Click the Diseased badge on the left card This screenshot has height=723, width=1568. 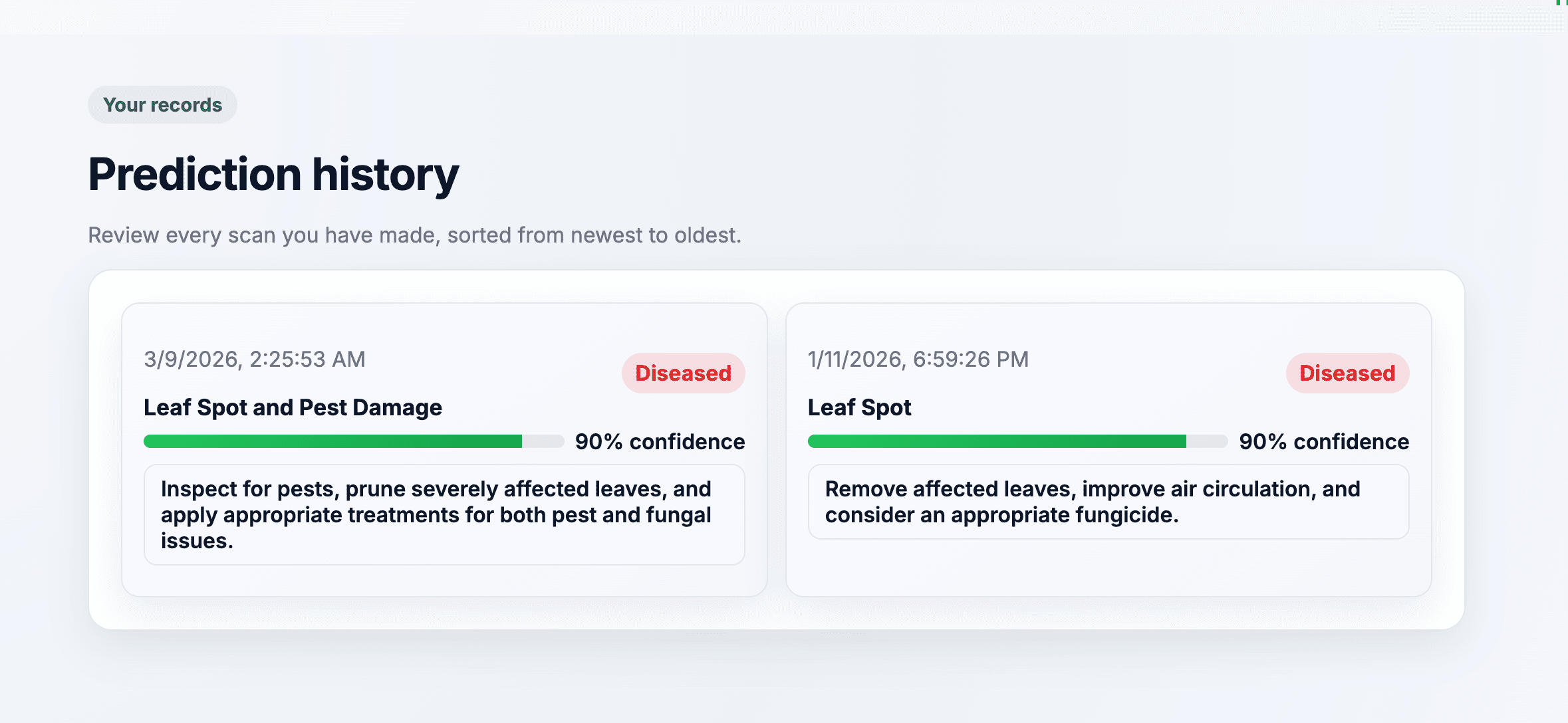click(683, 373)
